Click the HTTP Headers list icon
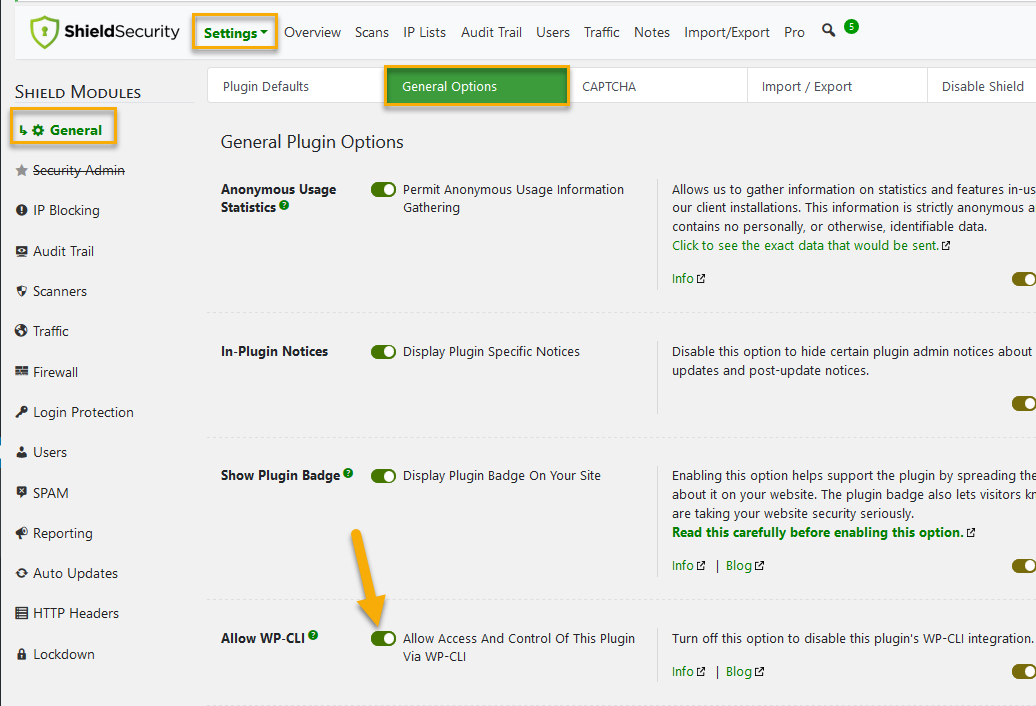Screen dimensions: 1036x706 coord(21,613)
